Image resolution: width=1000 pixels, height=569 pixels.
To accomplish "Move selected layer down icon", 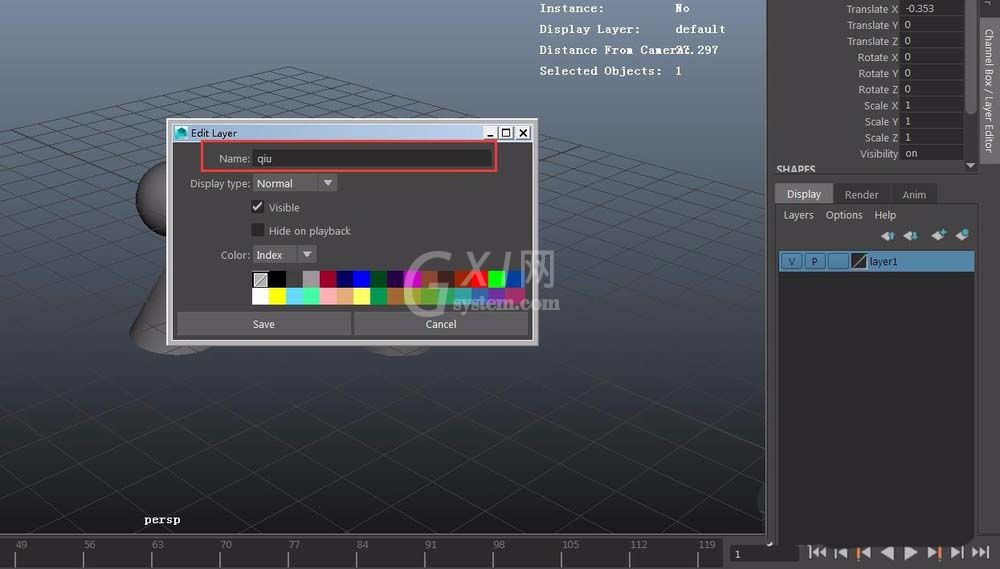I will coord(911,235).
